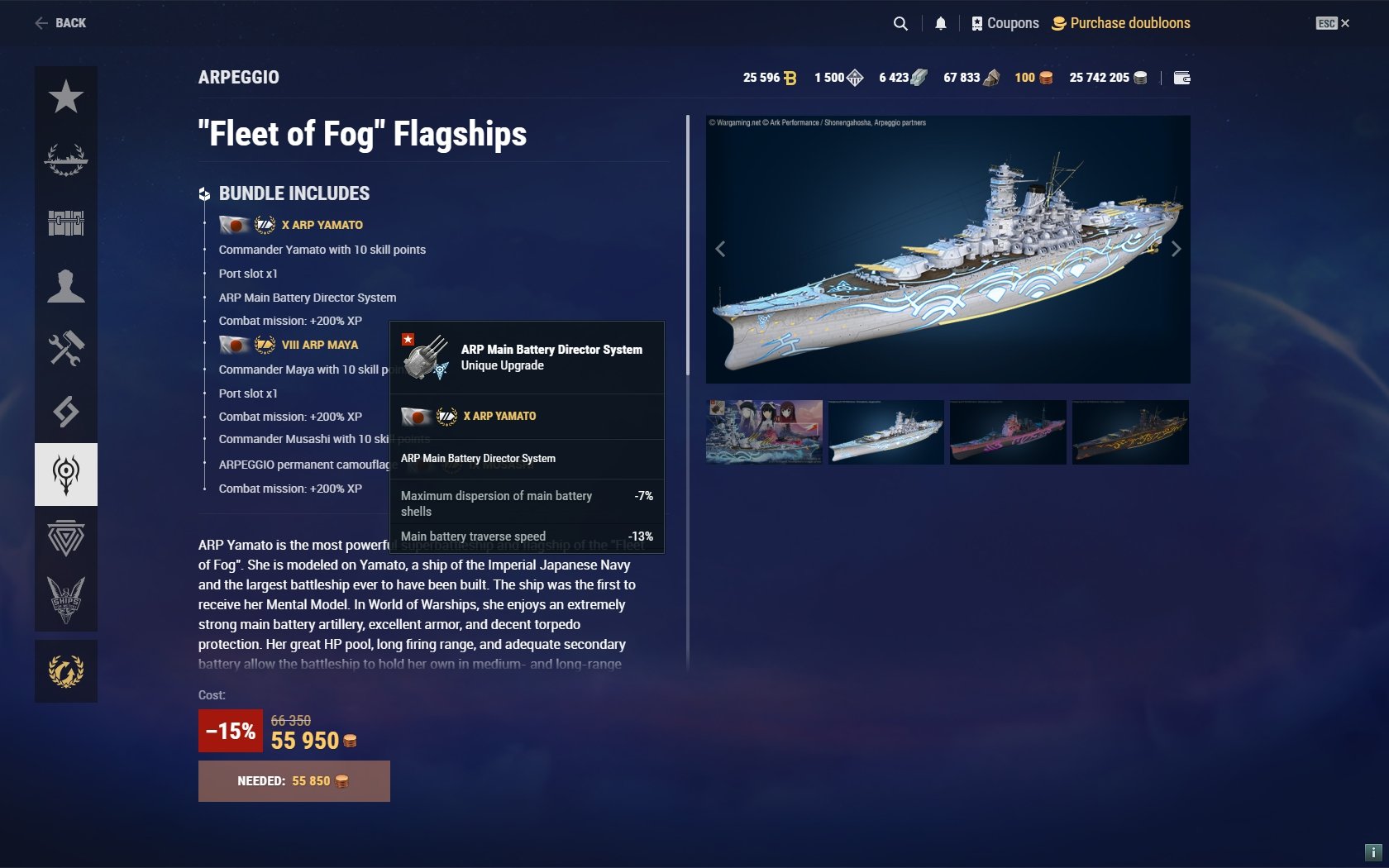Open the notifications bell icon

(940, 23)
